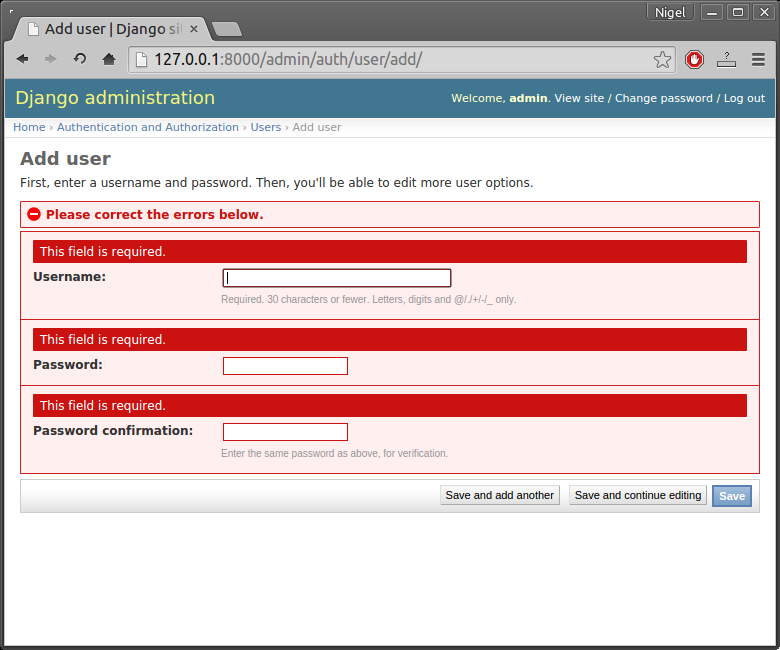This screenshot has height=650, width=780.
Task: Click the red error icon in the alert
Action: click(x=34, y=214)
